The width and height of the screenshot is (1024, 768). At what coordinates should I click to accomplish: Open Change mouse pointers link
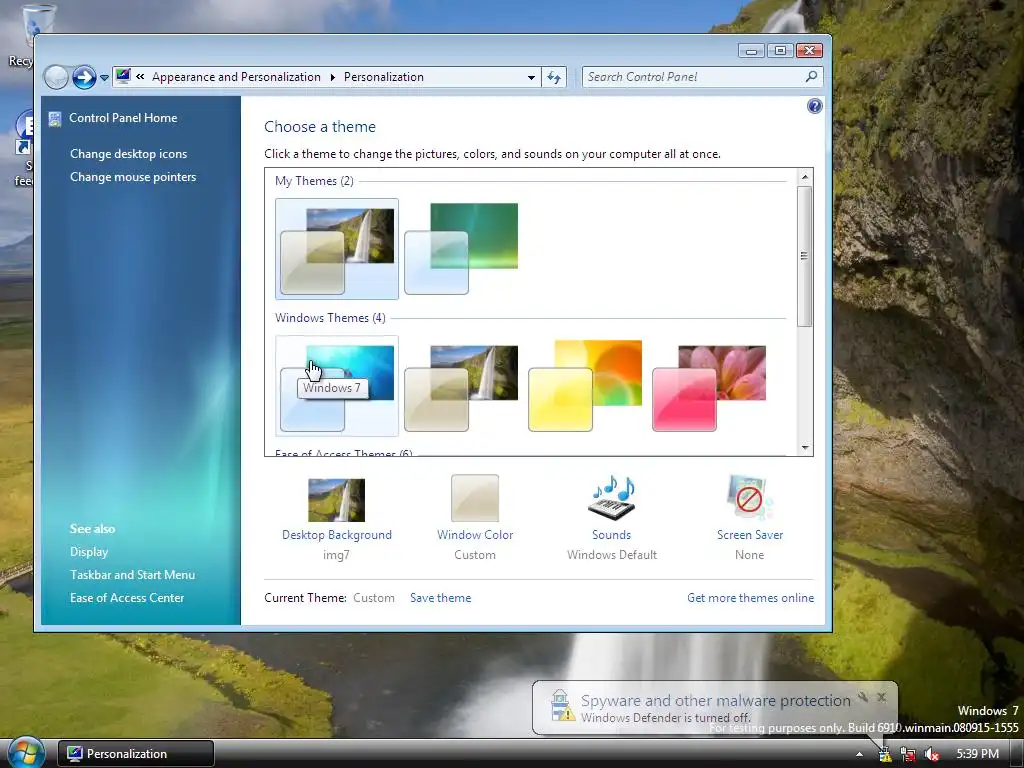133,176
